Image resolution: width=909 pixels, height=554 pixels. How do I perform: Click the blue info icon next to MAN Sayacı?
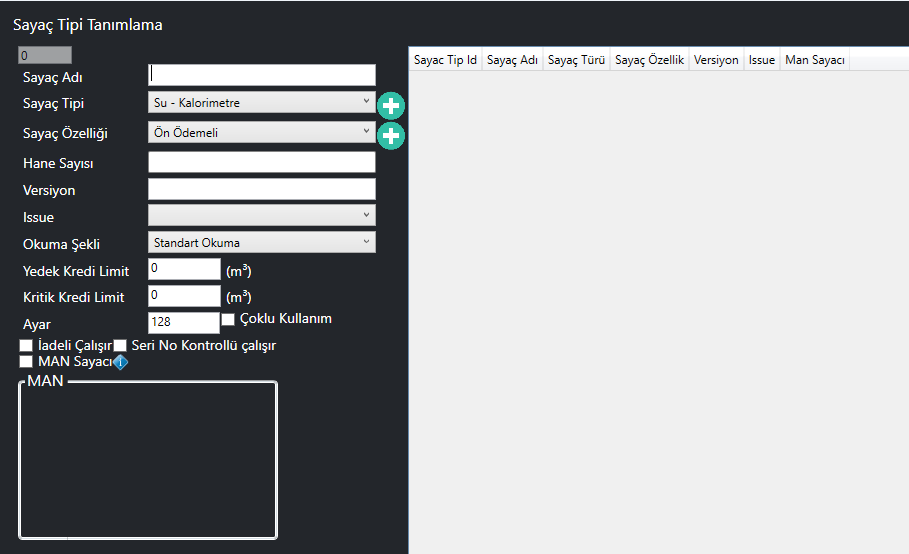point(119,363)
